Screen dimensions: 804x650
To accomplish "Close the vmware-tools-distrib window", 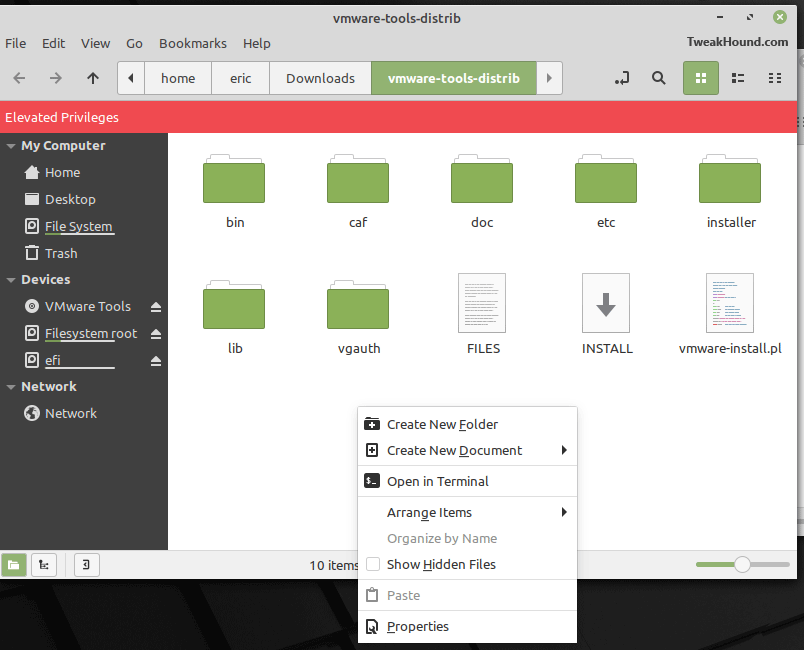I will tap(780, 17).
